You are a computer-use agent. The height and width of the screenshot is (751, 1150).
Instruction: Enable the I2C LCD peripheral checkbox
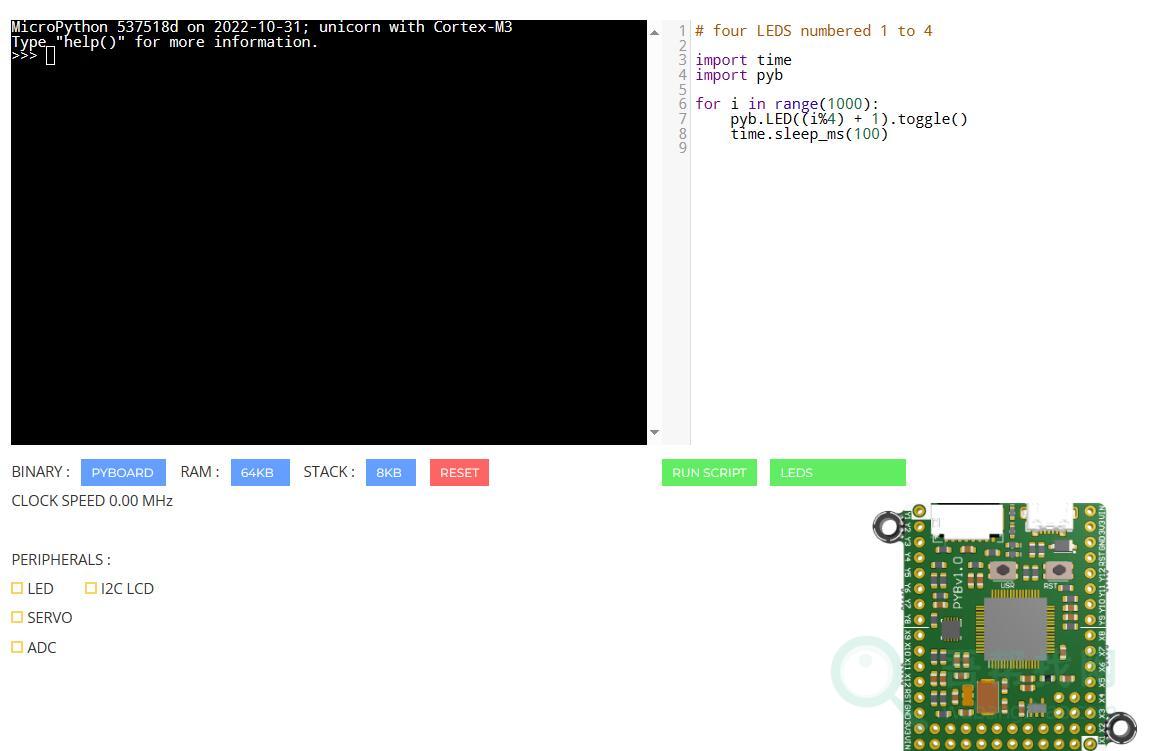(x=91, y=588)
